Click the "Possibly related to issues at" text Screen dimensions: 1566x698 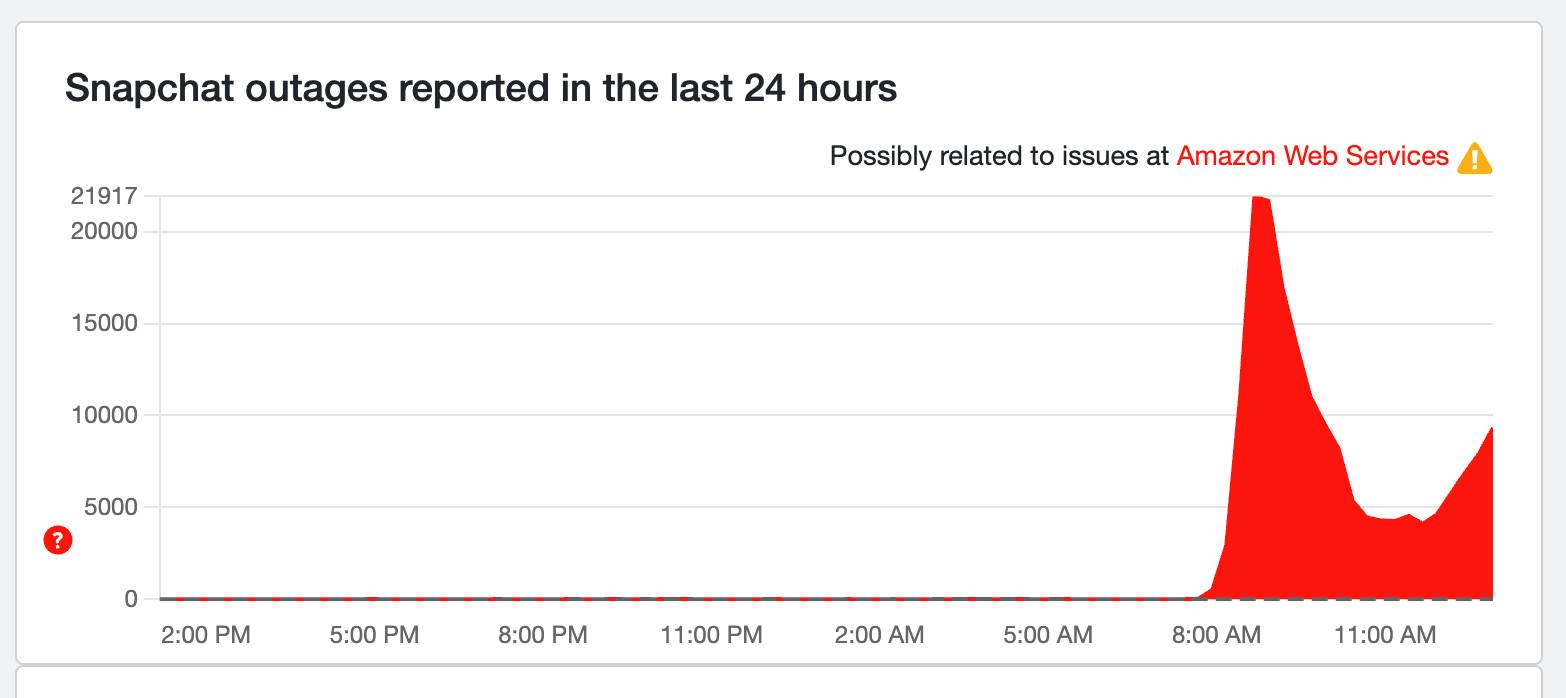999,156
